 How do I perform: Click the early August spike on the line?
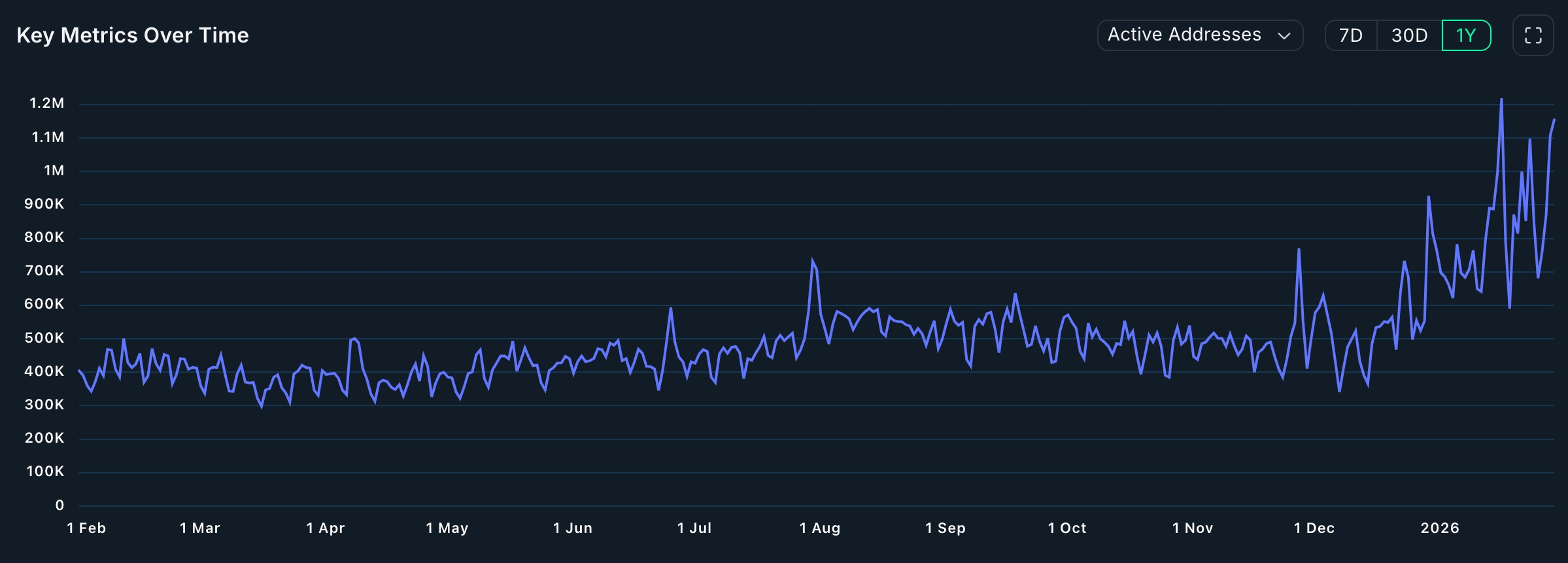(812, 261)
